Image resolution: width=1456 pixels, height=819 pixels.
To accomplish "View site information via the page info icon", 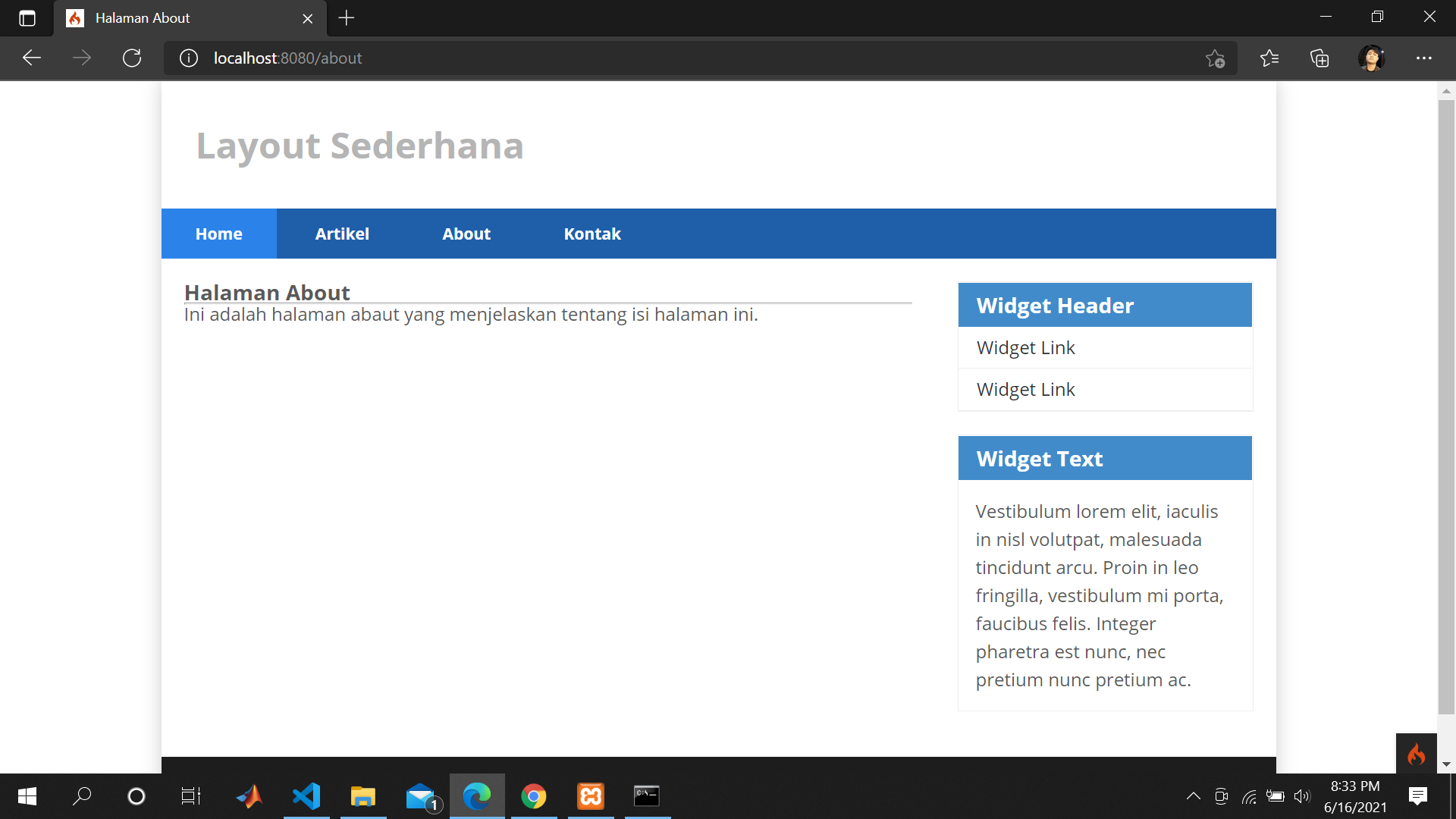I will (188, 58).
